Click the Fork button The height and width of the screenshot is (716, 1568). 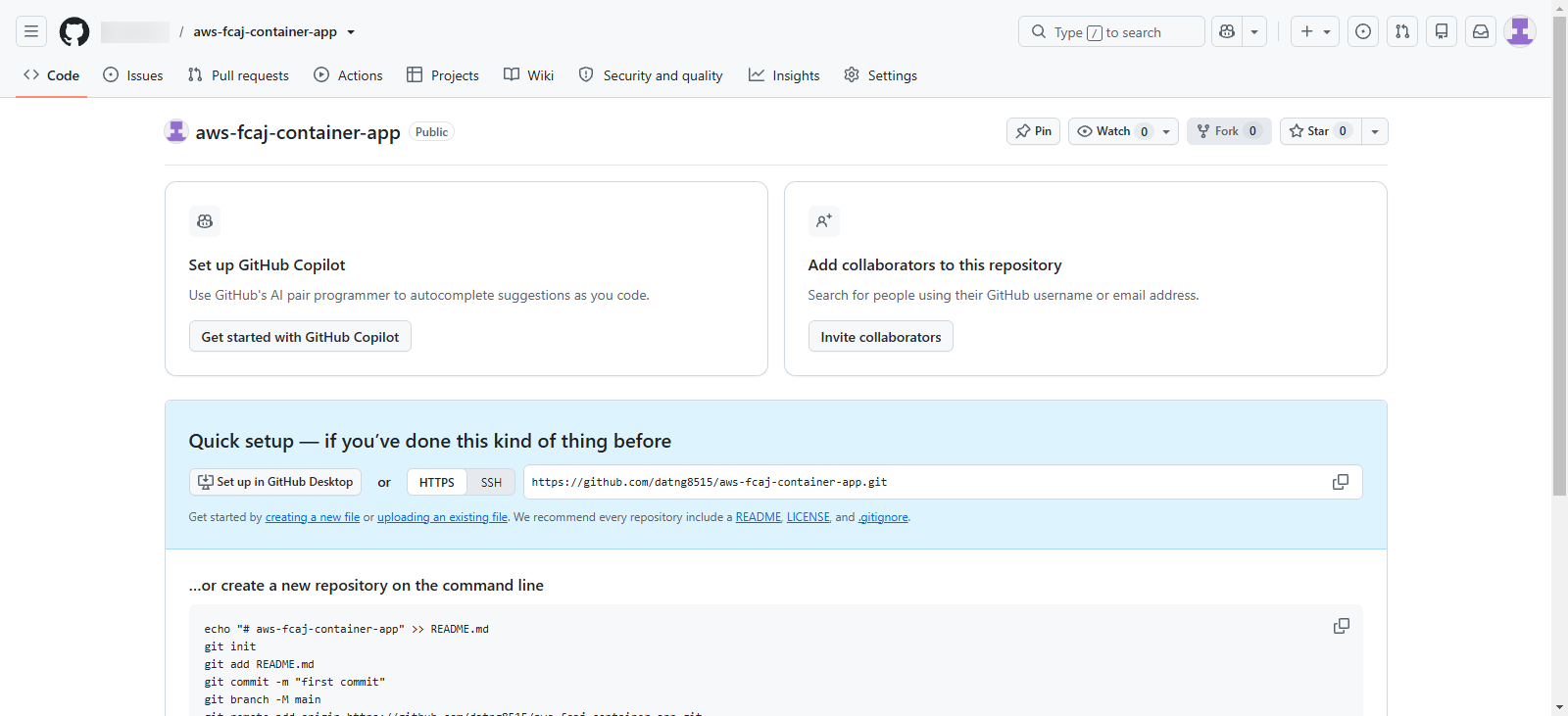pyautogui.click(x=1229, y=131)
